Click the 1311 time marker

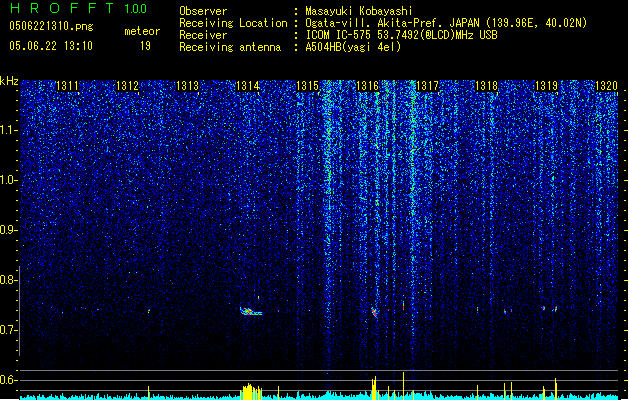67,86
